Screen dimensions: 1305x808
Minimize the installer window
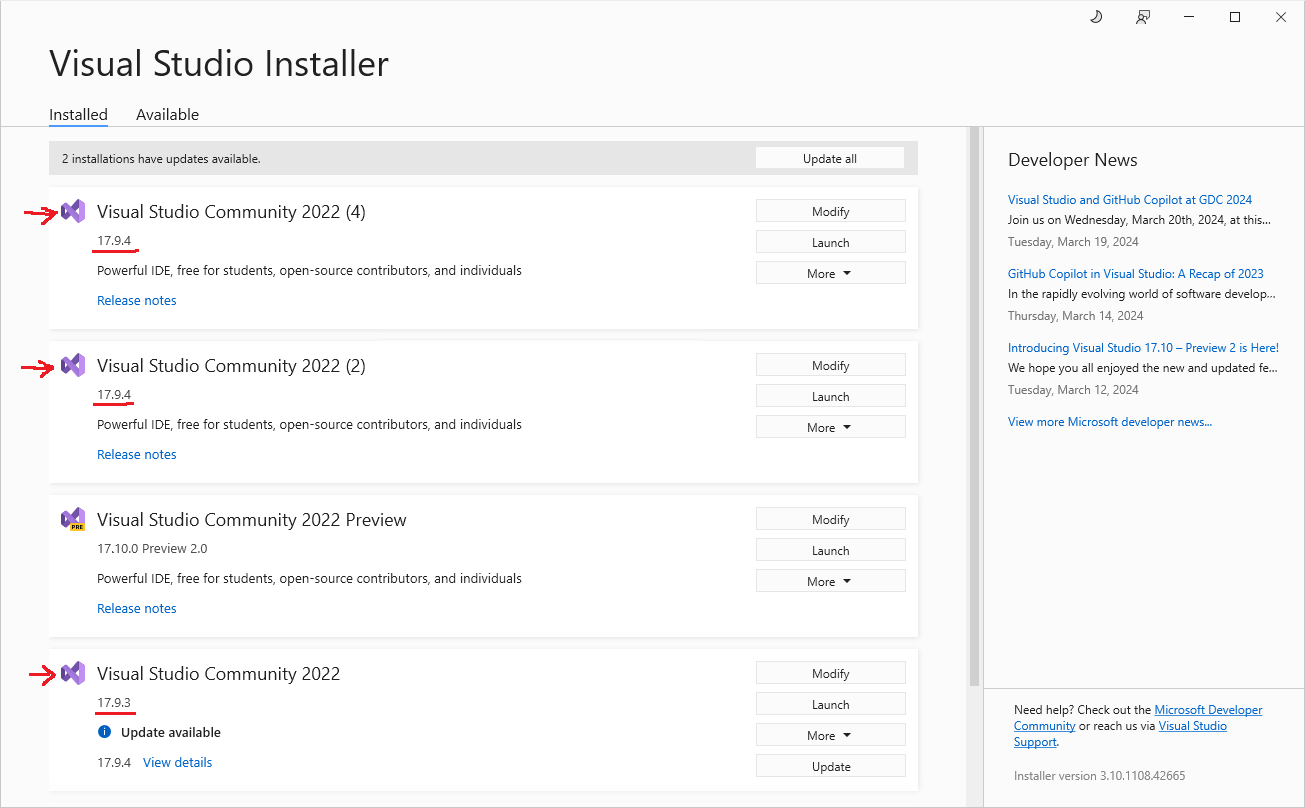click(1189, 17)
